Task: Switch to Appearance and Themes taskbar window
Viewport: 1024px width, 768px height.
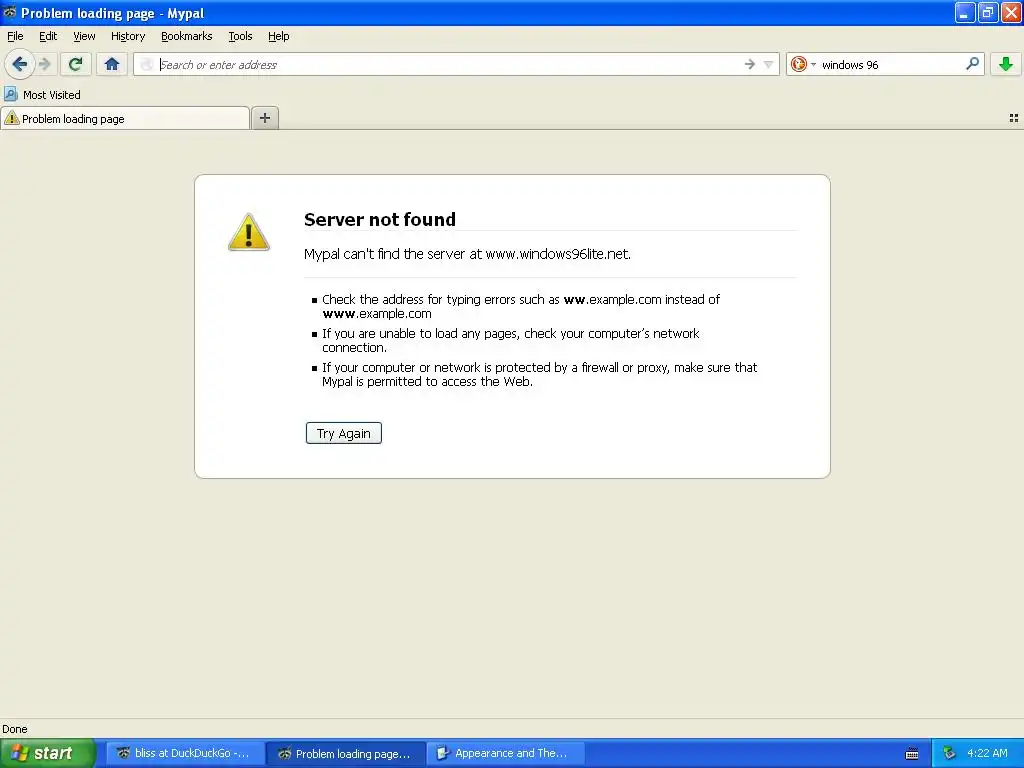Action: point(505,753)
